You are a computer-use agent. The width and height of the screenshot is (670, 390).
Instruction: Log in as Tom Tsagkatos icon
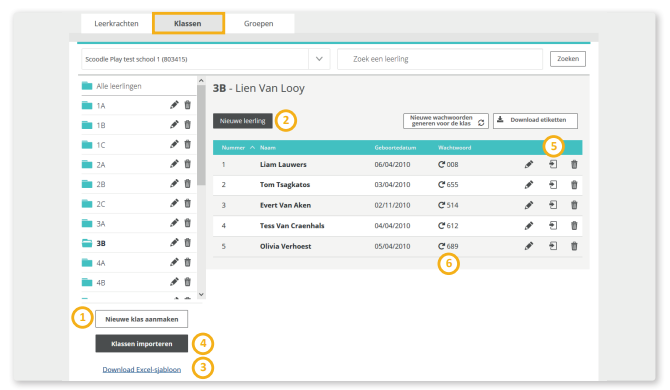553,185
